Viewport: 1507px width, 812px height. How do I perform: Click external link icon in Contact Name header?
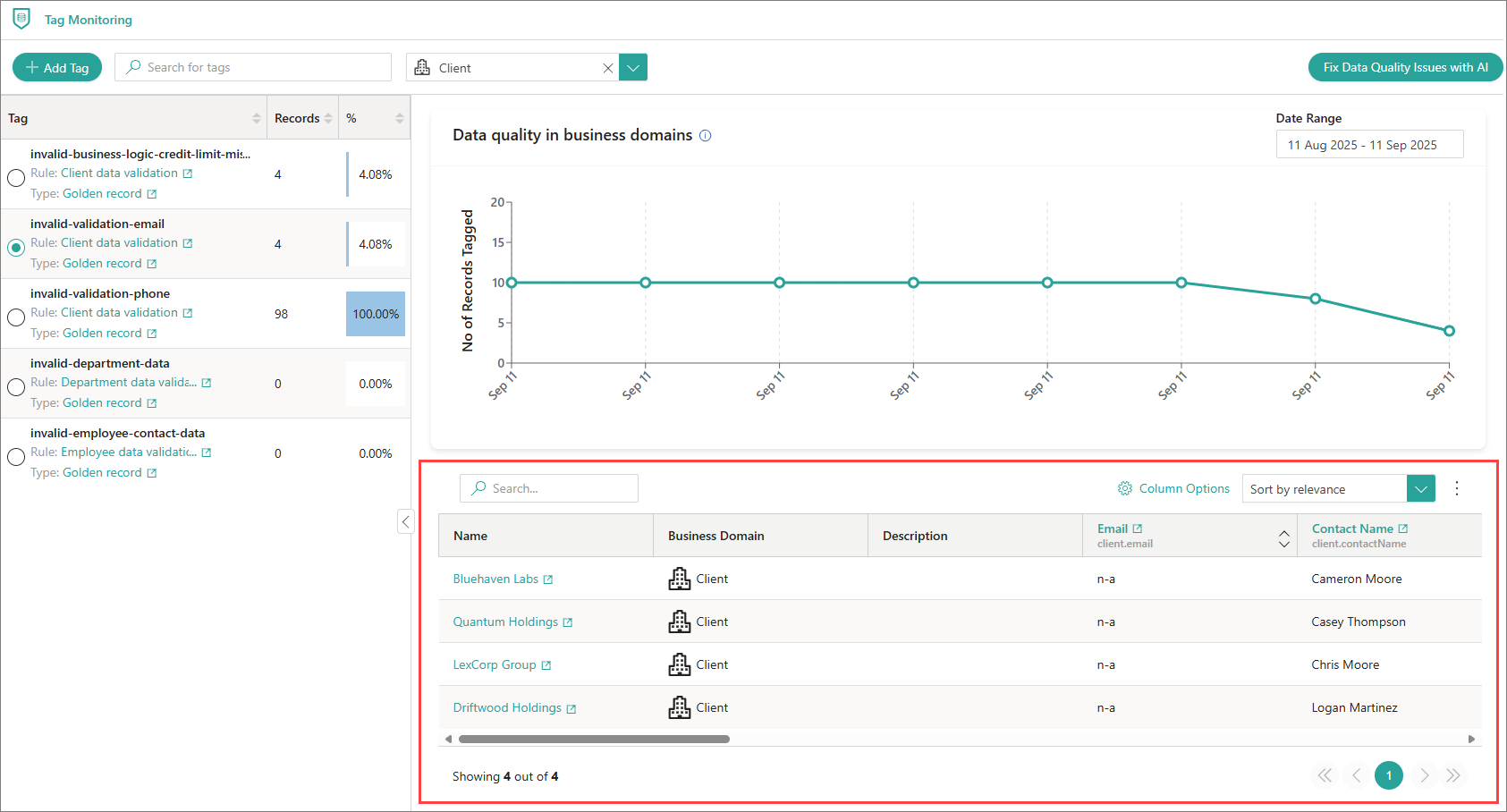[1402, 529]
